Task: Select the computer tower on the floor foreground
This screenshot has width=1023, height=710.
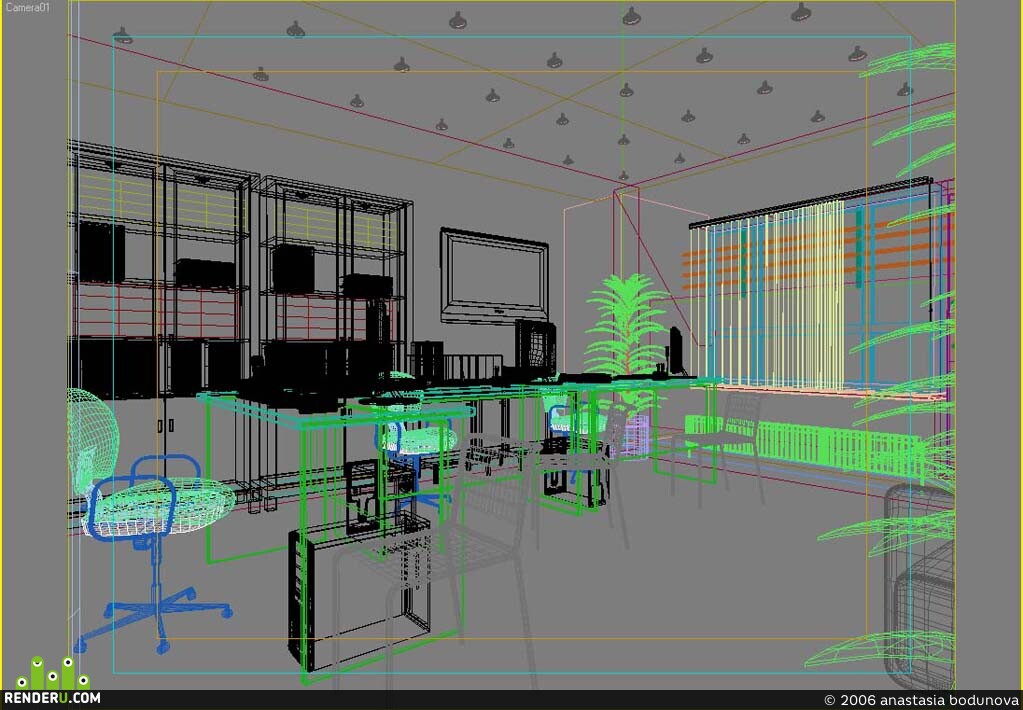Action: (359, 591)
